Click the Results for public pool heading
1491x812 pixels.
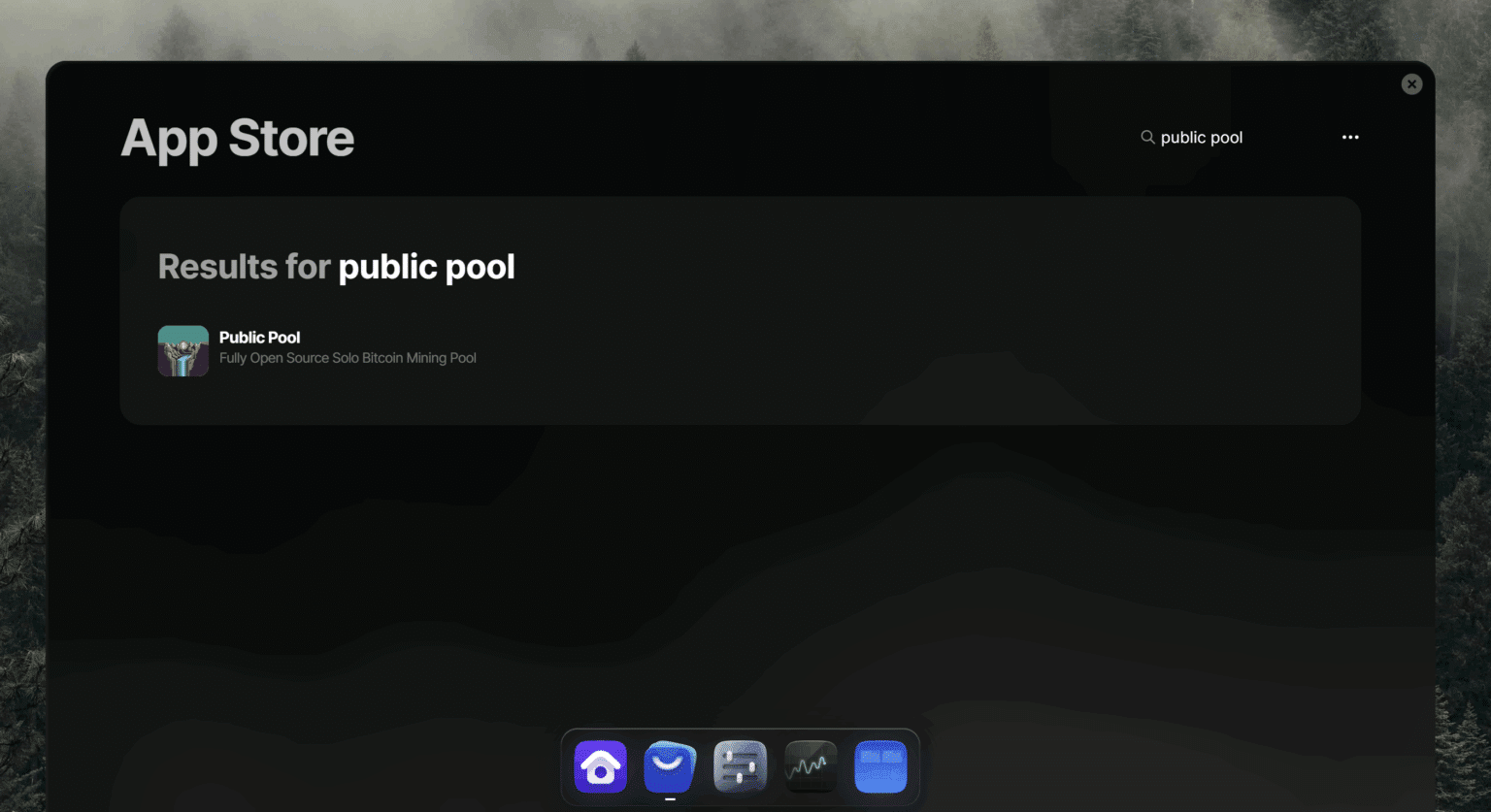336,267
